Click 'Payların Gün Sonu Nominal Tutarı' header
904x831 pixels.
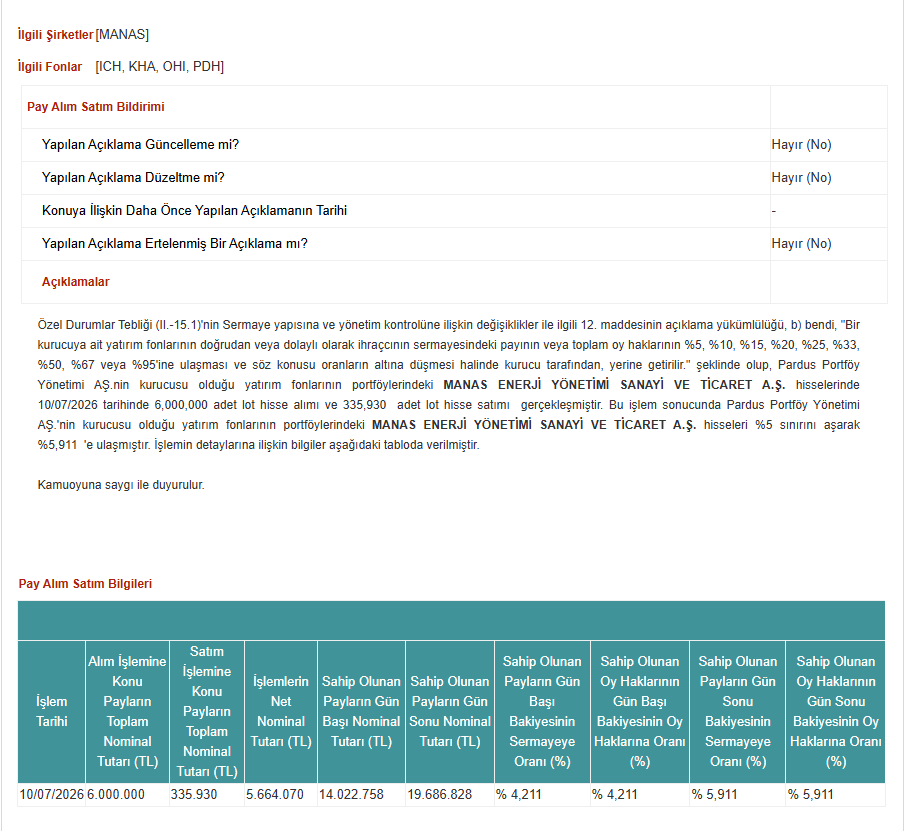pos(450,712)
